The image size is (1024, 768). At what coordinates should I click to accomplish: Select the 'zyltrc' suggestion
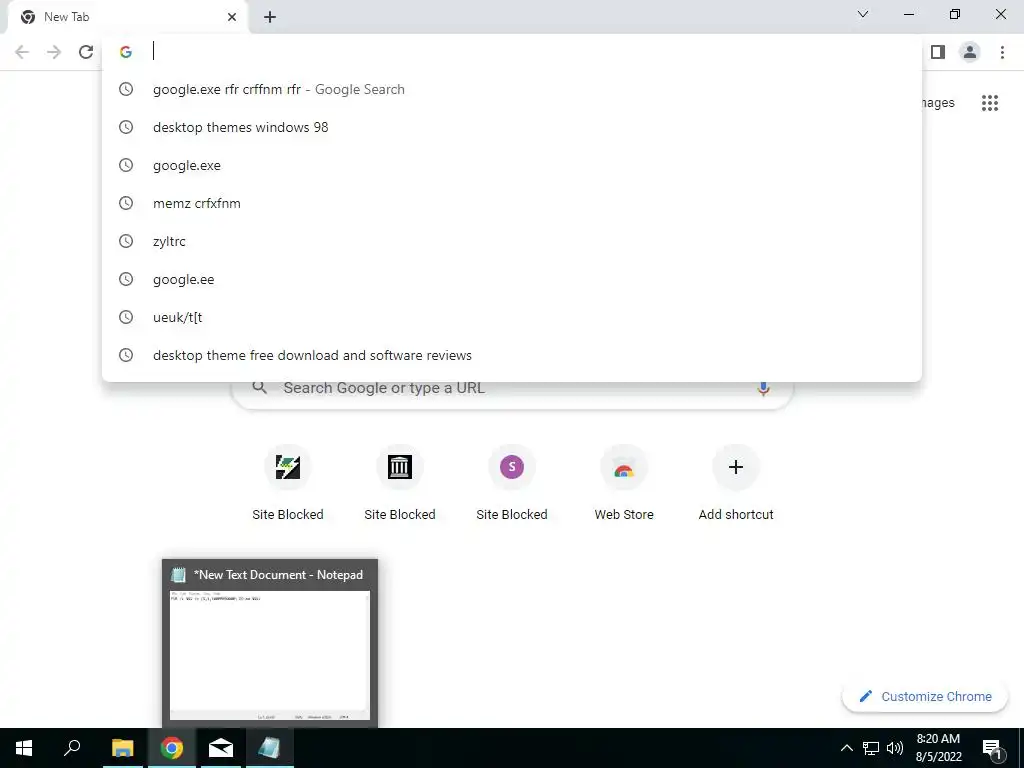pyautogui.click(x=512, y=241)
